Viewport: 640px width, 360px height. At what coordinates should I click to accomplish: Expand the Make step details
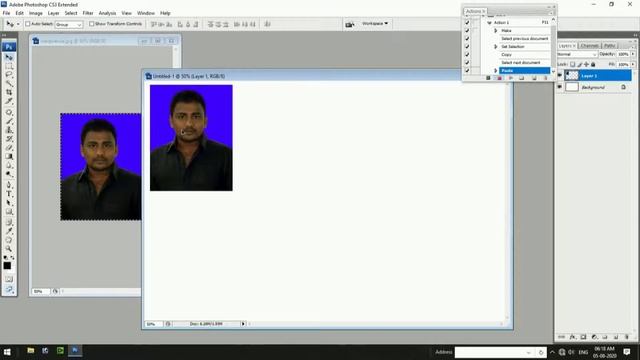[x=496, y=31]
